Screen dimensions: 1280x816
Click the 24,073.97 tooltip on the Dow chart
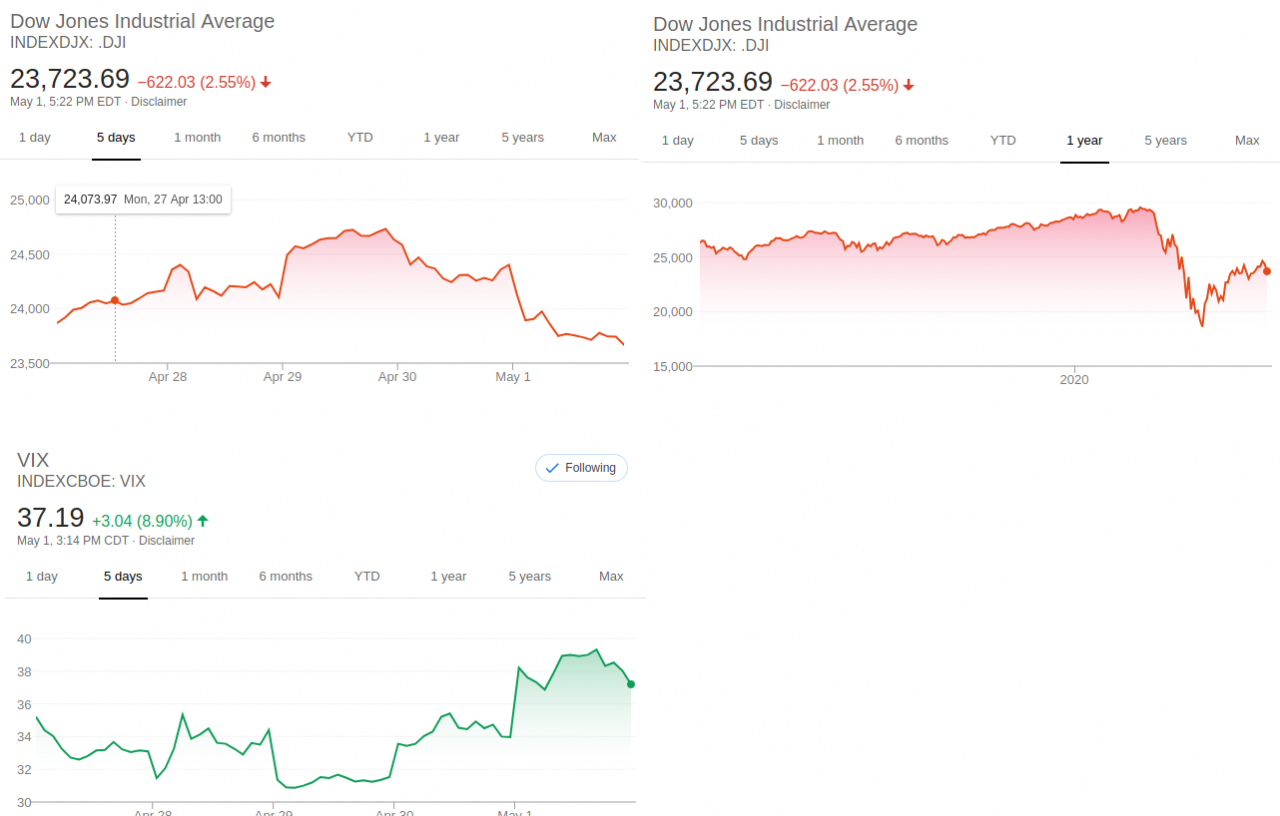point(143,200)
